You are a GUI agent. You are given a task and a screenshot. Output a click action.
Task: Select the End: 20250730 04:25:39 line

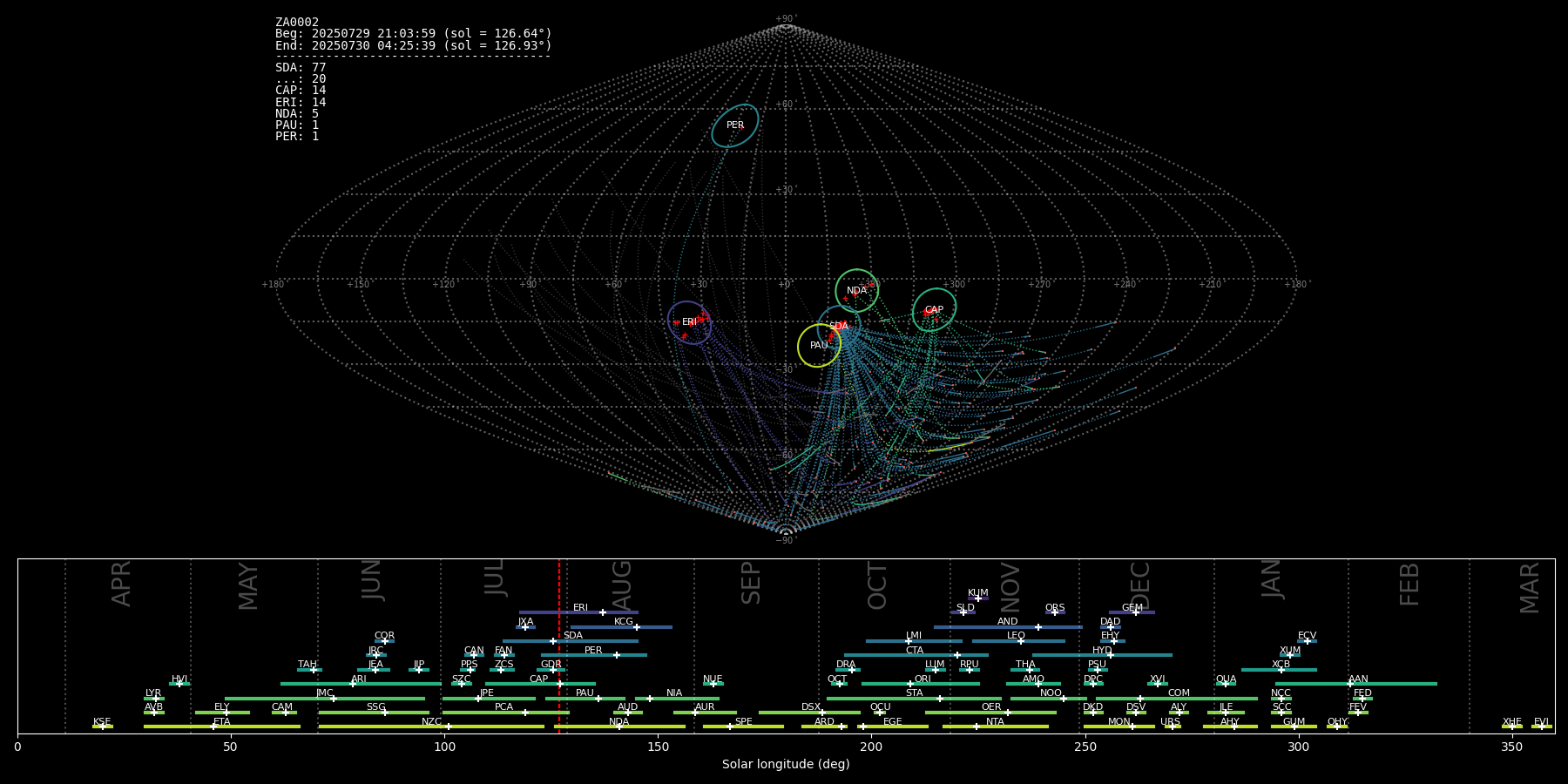click(414, 45)
